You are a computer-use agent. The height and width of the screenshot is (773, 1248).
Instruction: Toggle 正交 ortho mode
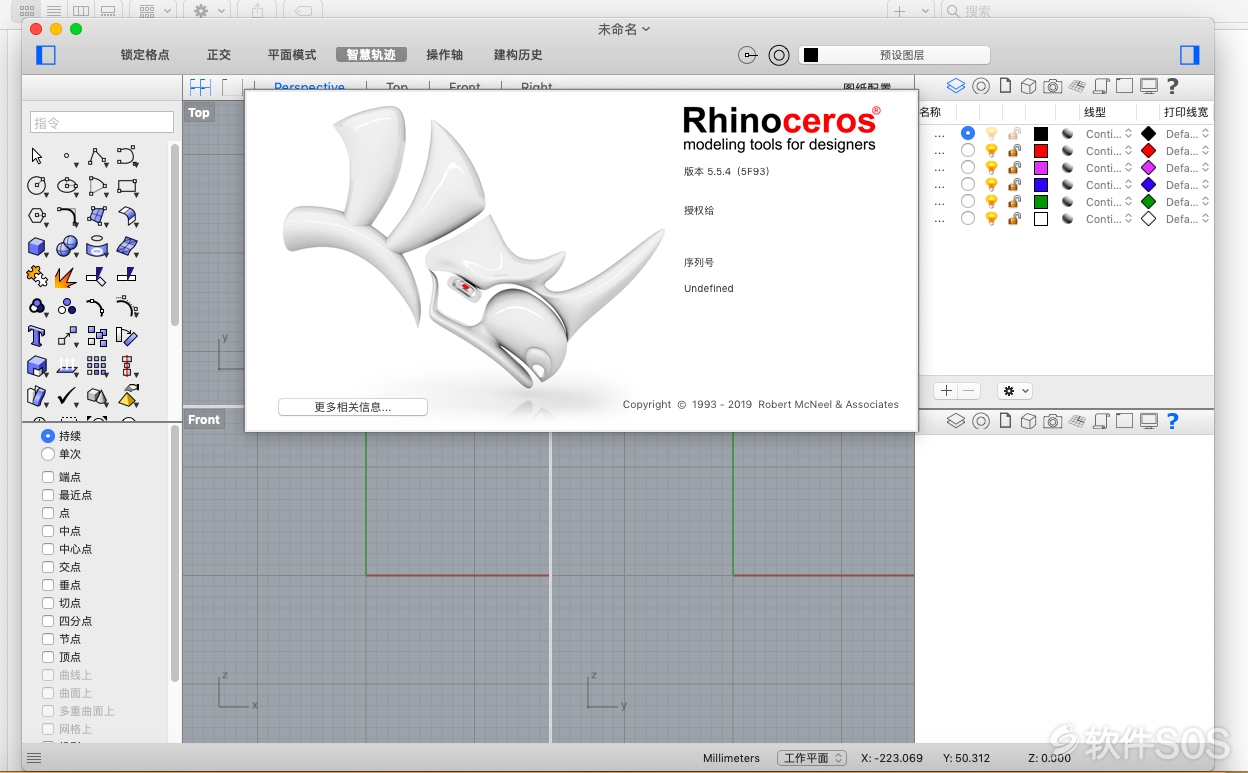pyautogui.click(x=219, y=55)
